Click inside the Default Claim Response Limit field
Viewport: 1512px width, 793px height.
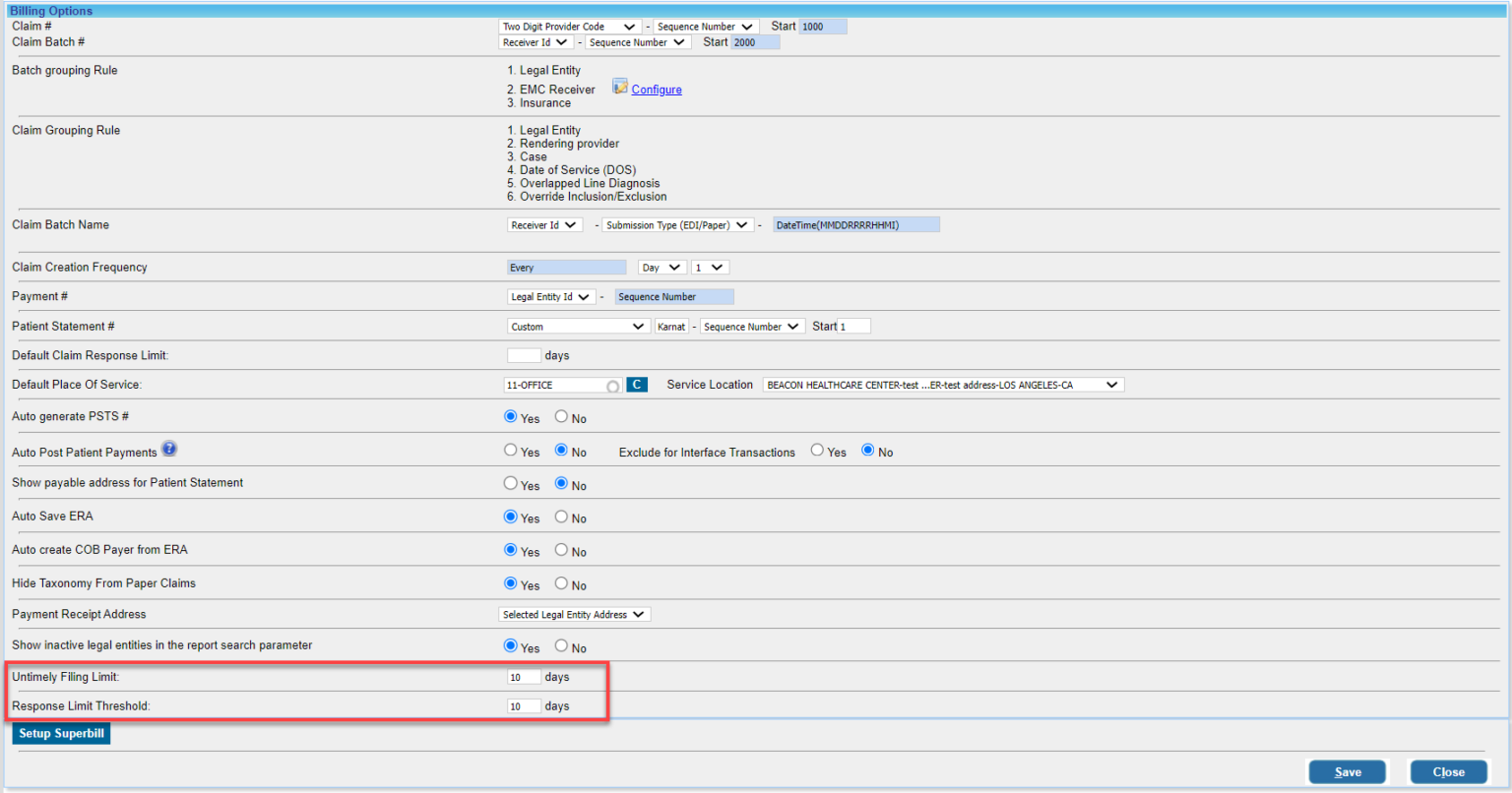coord(524,355)
